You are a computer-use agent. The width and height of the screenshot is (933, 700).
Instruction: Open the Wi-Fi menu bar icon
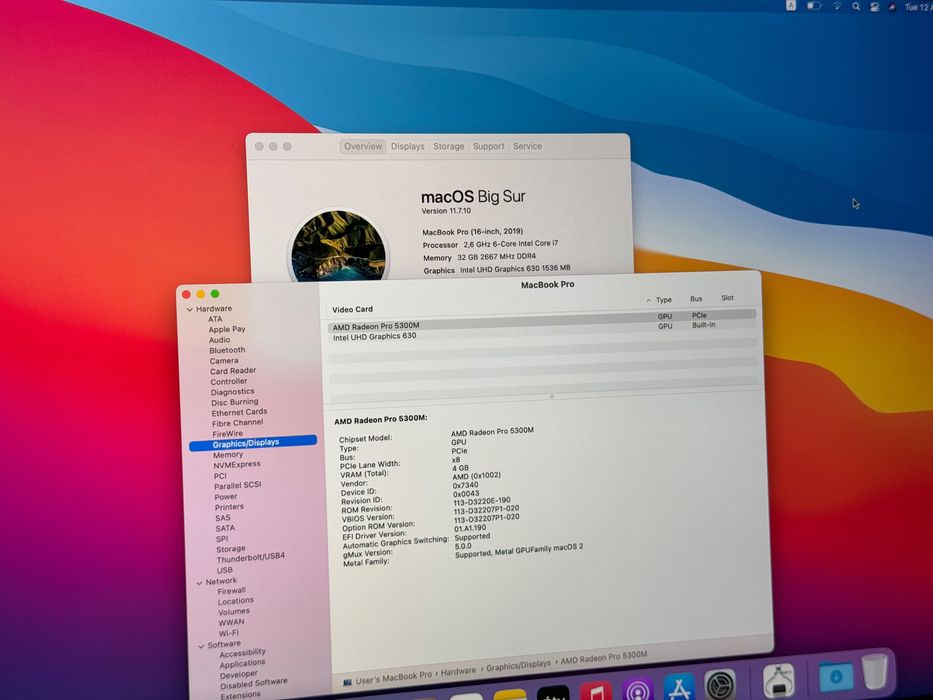click(x=837, y=6)
